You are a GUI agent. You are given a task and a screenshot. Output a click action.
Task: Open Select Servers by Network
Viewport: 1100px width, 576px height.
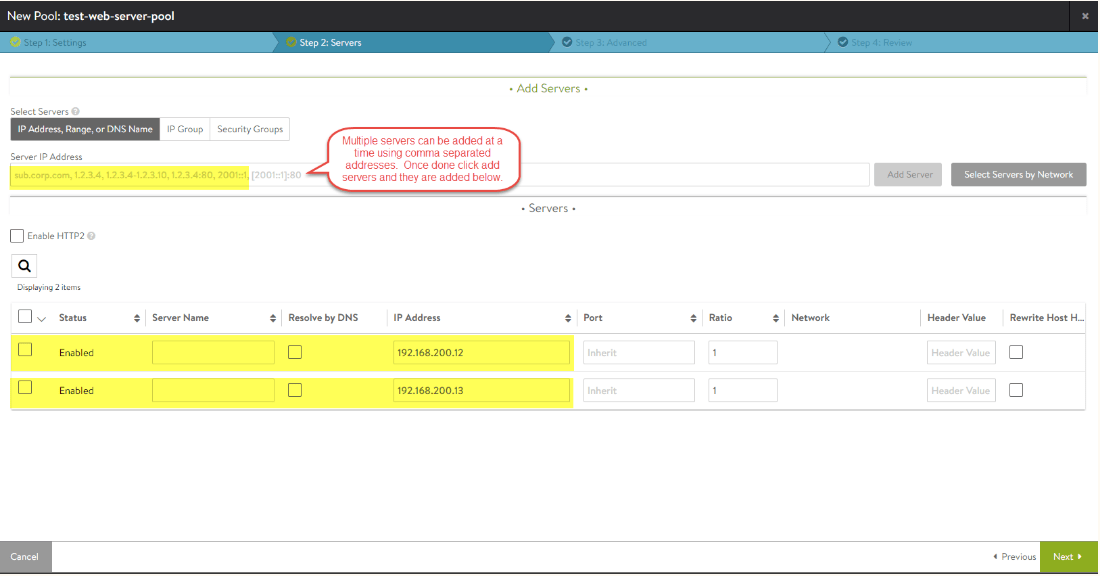coord(1019,175)
